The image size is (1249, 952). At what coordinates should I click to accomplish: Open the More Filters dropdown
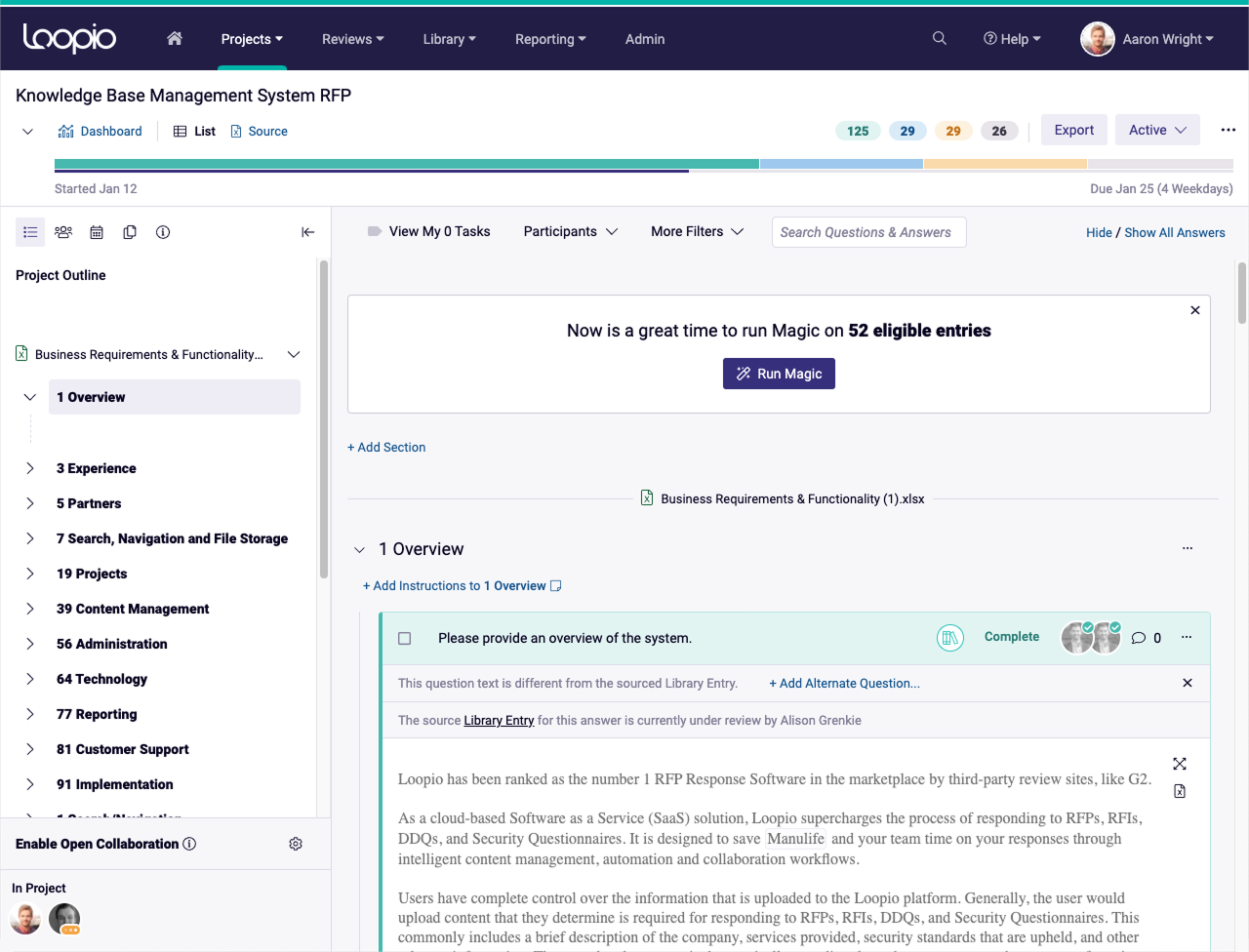698,231
